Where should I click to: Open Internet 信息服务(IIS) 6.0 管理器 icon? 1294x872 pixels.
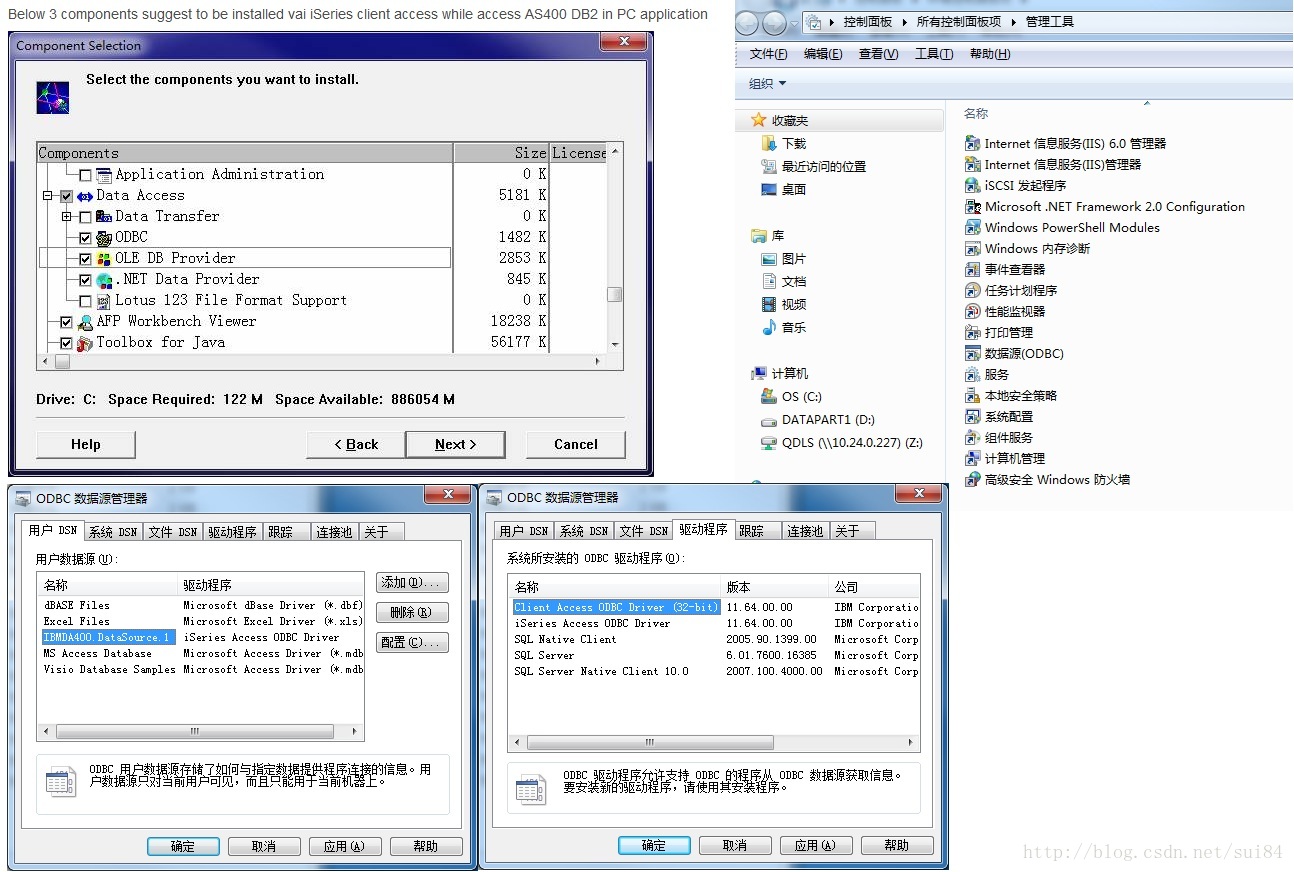pos(972,144)
